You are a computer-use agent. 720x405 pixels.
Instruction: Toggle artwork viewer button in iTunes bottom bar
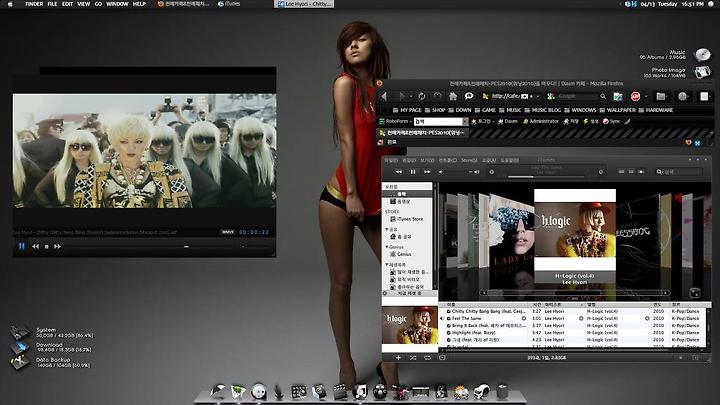pyautogui.click(x=442, y=357)
